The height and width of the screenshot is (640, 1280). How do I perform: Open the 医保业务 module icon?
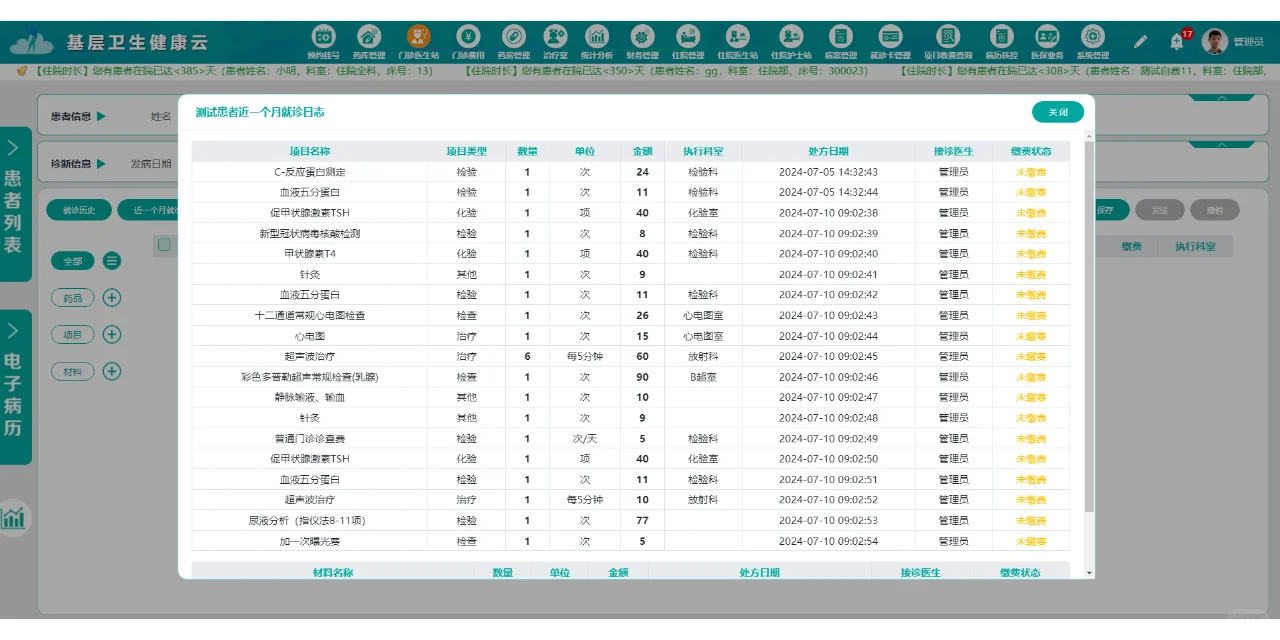click(x=1047, y=36)
